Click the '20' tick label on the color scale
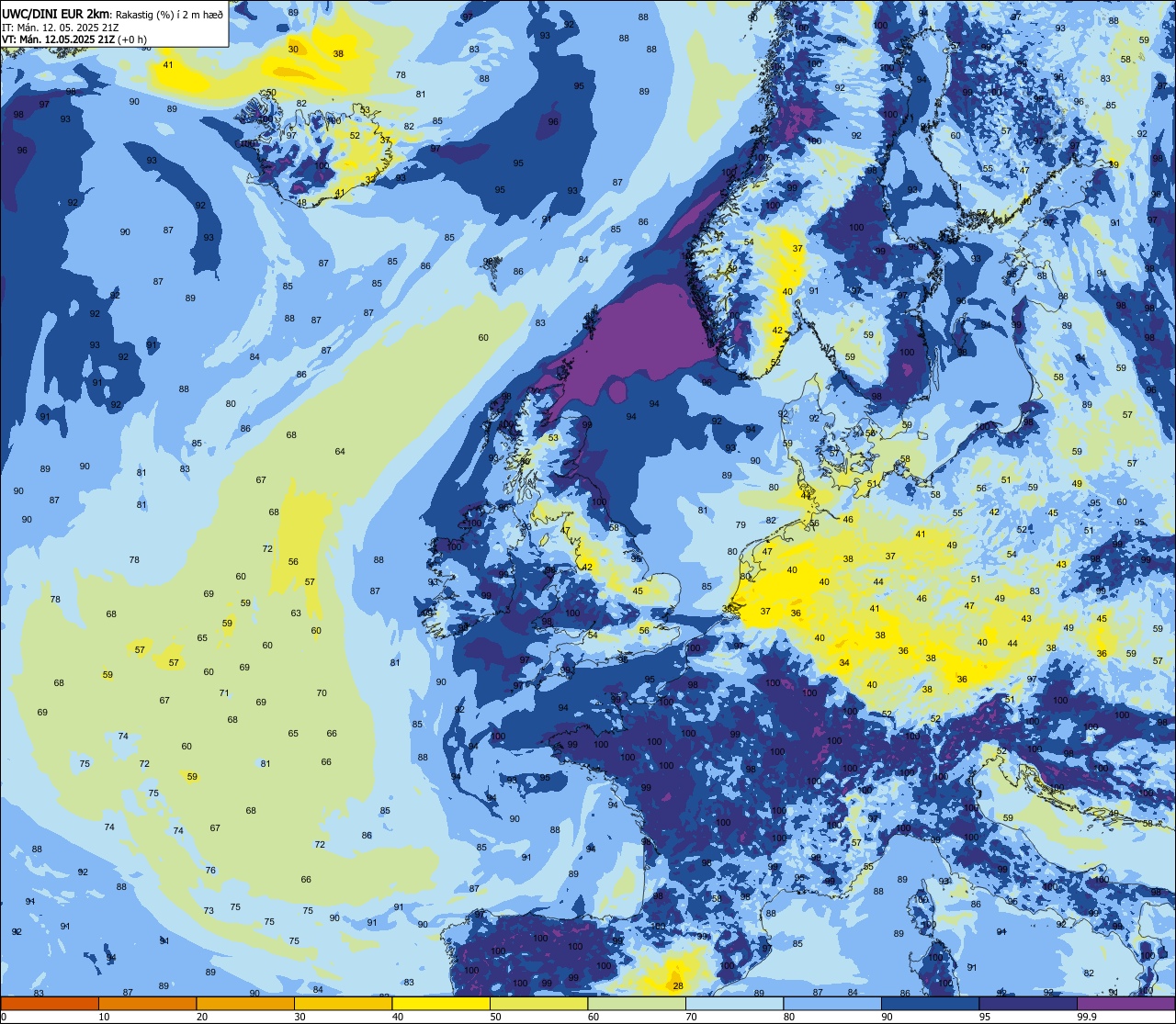The height and width of the screenshot is (1024, 1176). click(x=202, y=1017)
